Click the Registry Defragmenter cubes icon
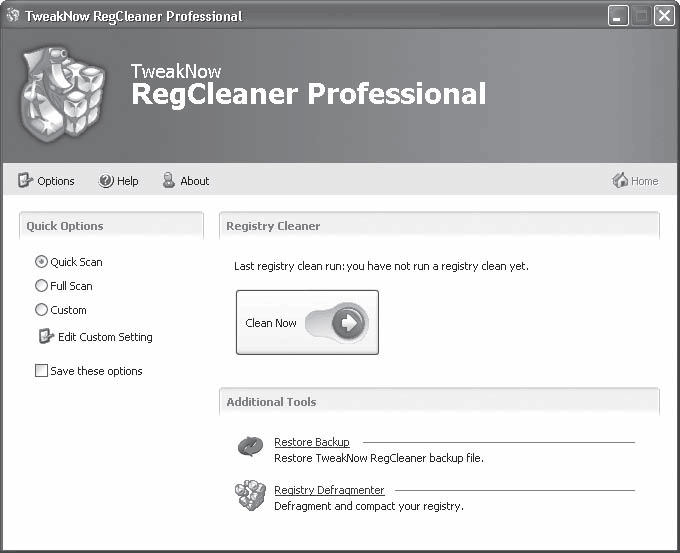Viewport: 680px width, 553px height. [251, 495]
